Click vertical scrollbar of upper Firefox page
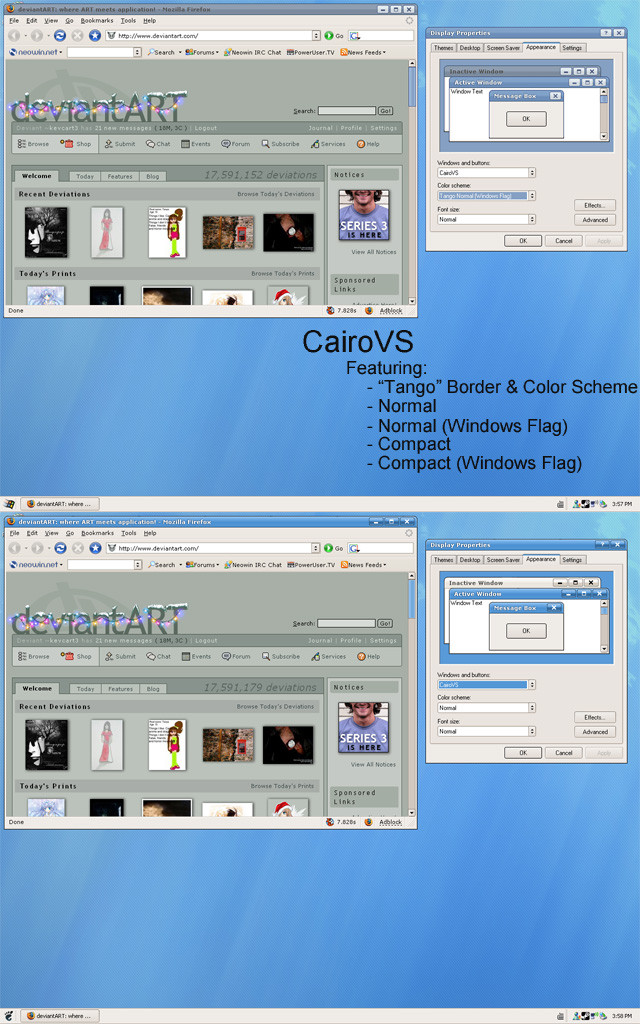640x1024 pixels. (x=411, y=182)
